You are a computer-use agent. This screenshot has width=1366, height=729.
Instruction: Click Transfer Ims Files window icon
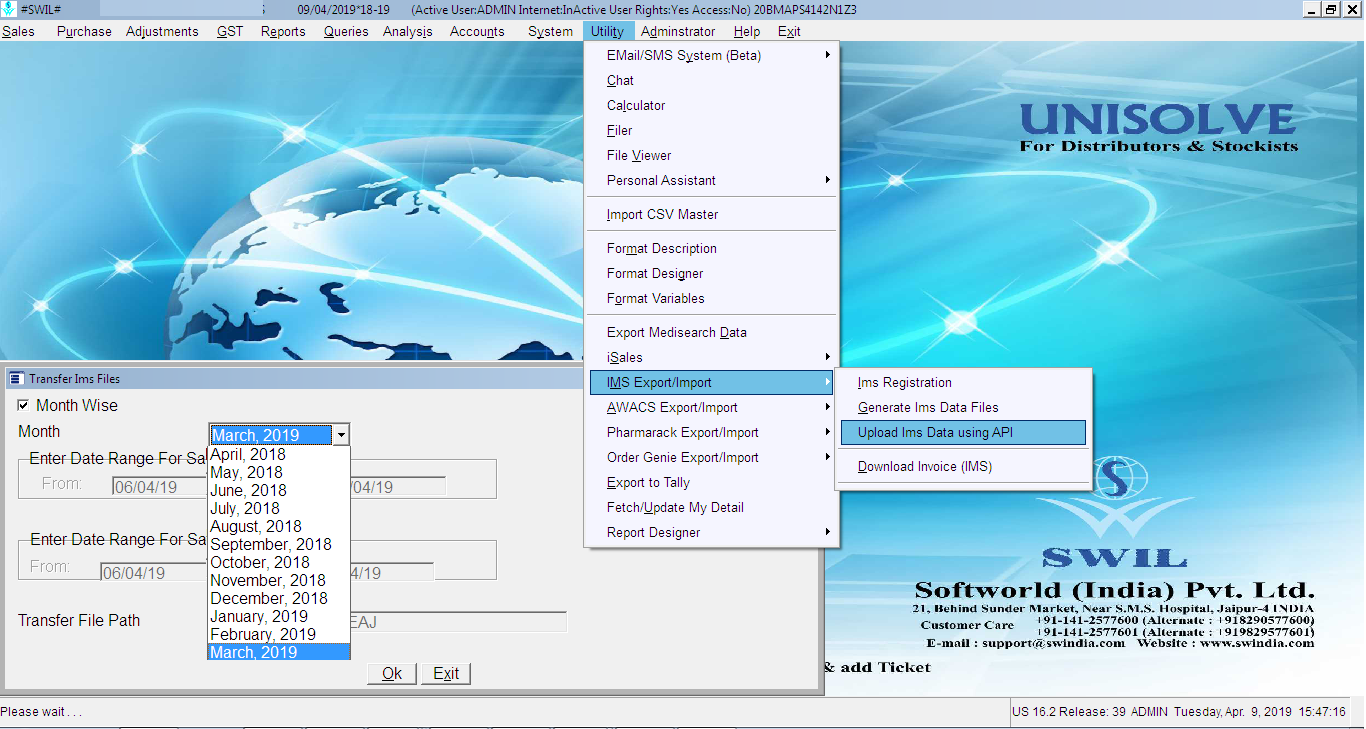point(16,379)
